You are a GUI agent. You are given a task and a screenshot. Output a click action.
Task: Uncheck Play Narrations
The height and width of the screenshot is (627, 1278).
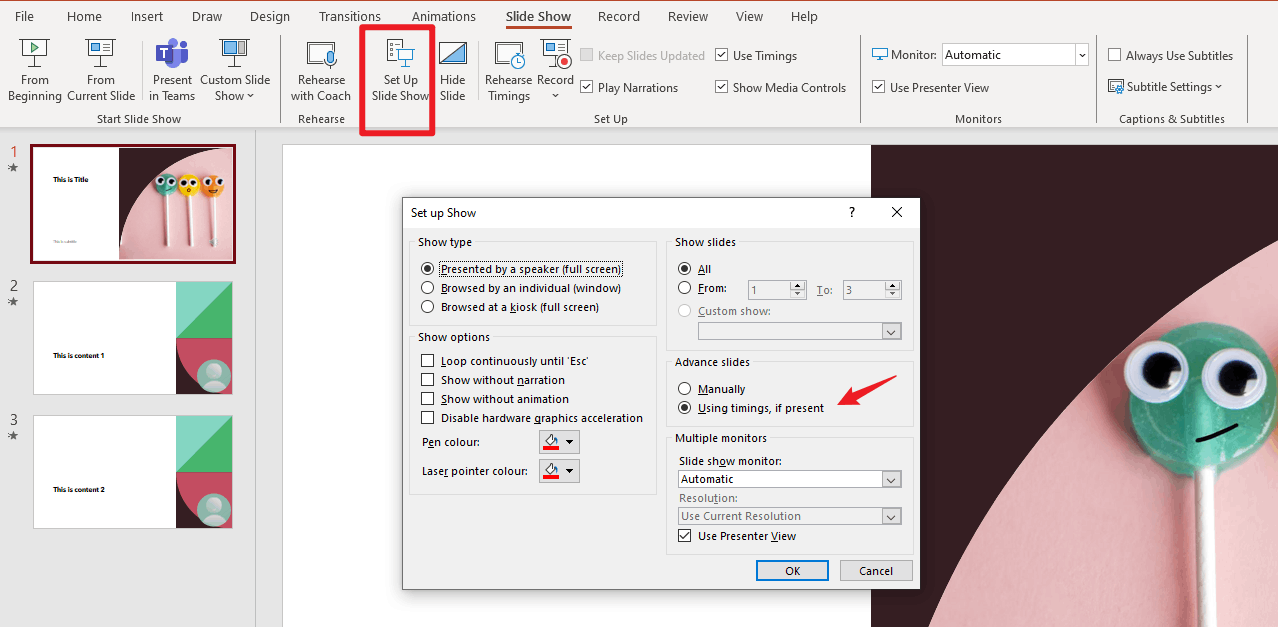point(587,88)
